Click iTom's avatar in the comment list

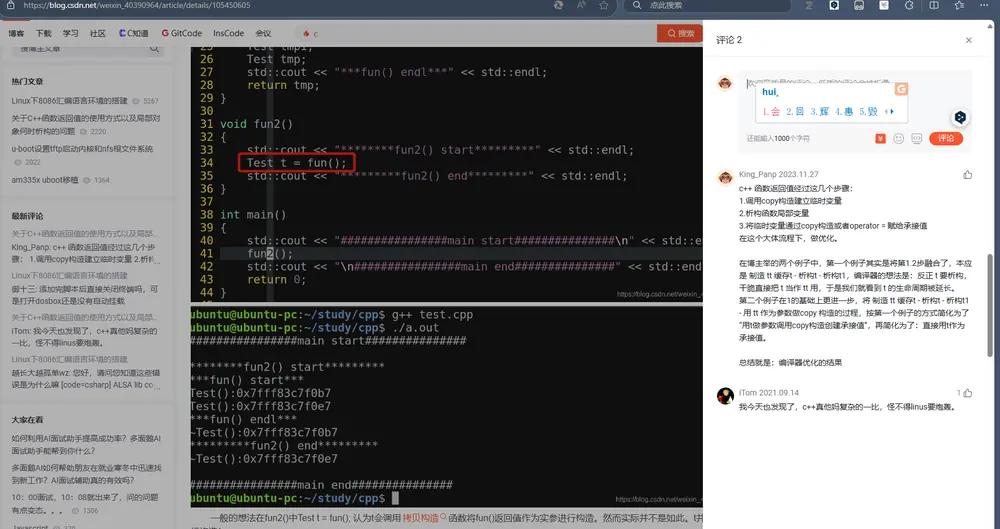pos(725,396)
